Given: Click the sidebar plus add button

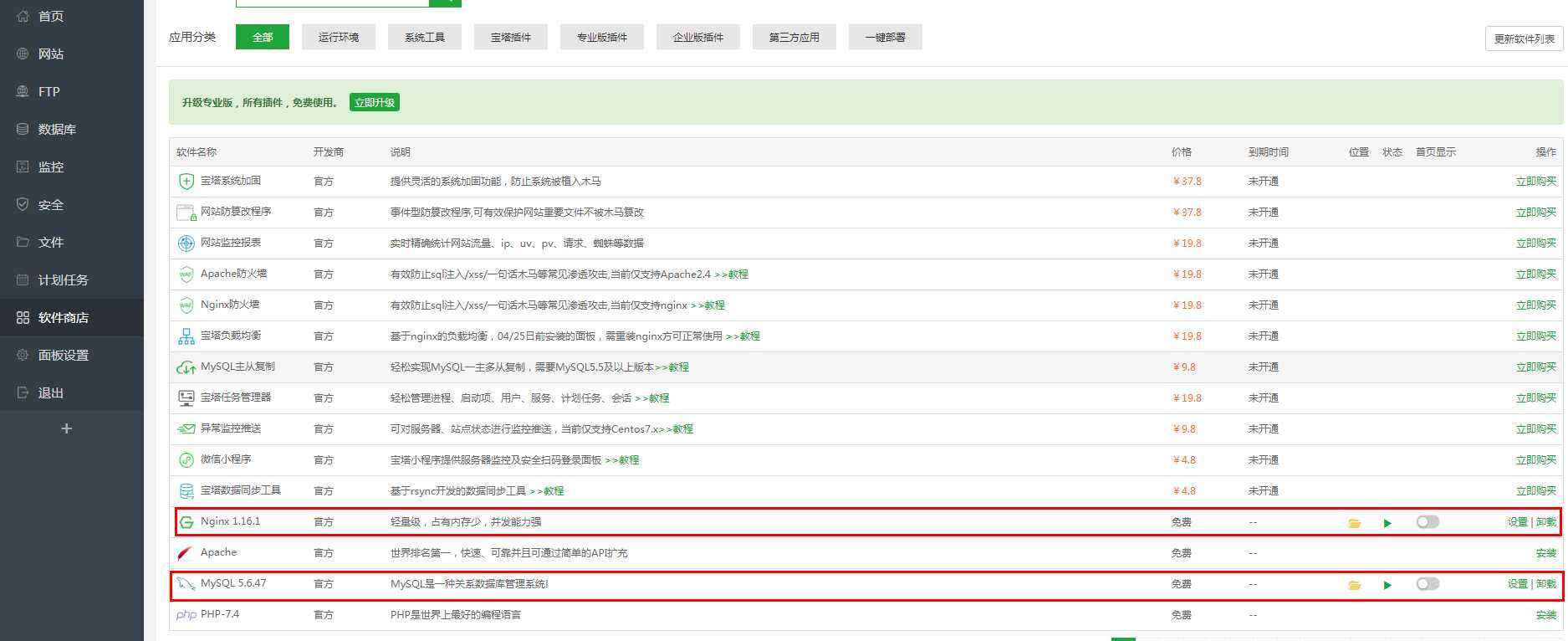Looking at the screenshot, I should pos(67,428).
